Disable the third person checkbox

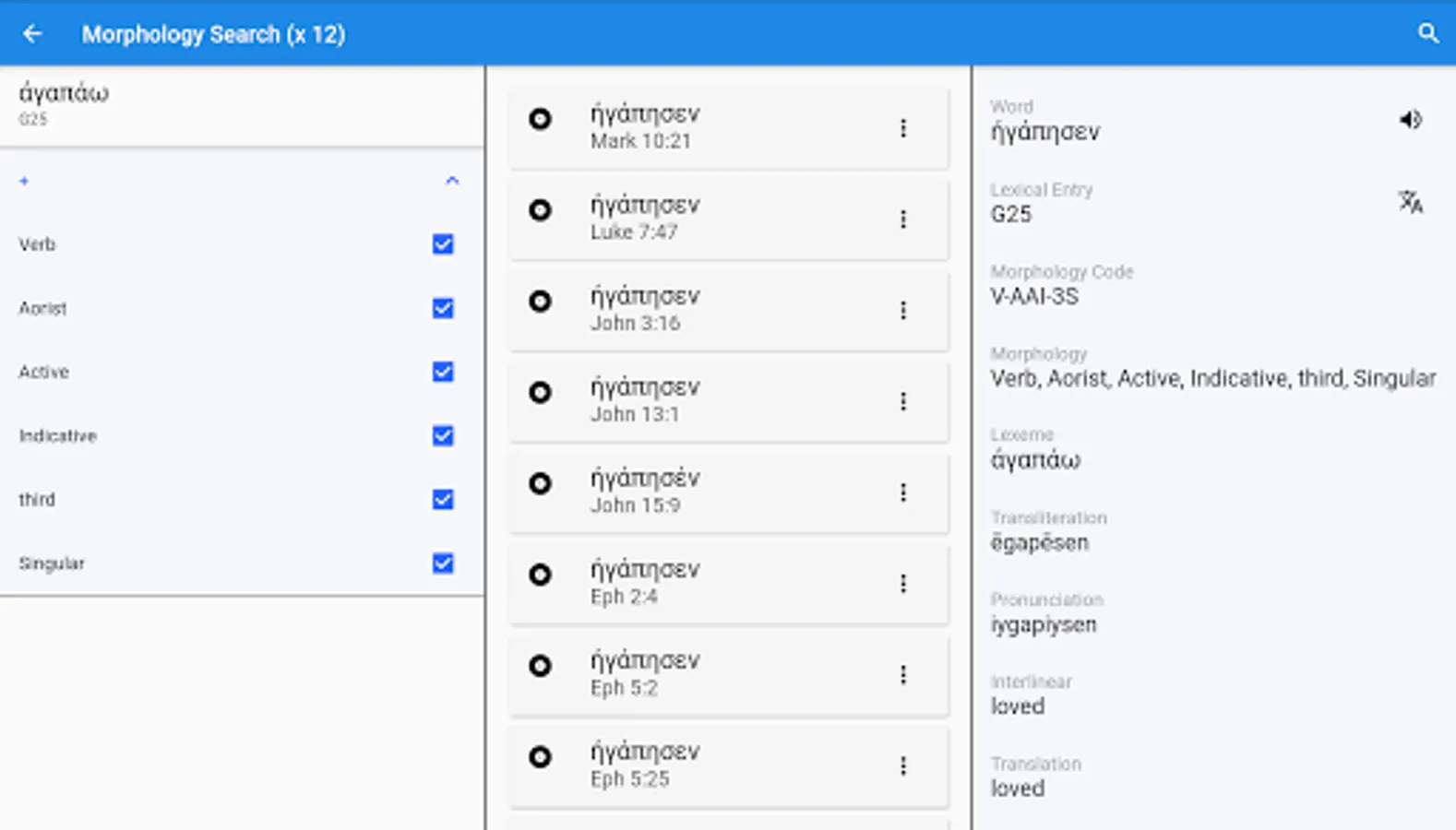[x=443, y=499]
